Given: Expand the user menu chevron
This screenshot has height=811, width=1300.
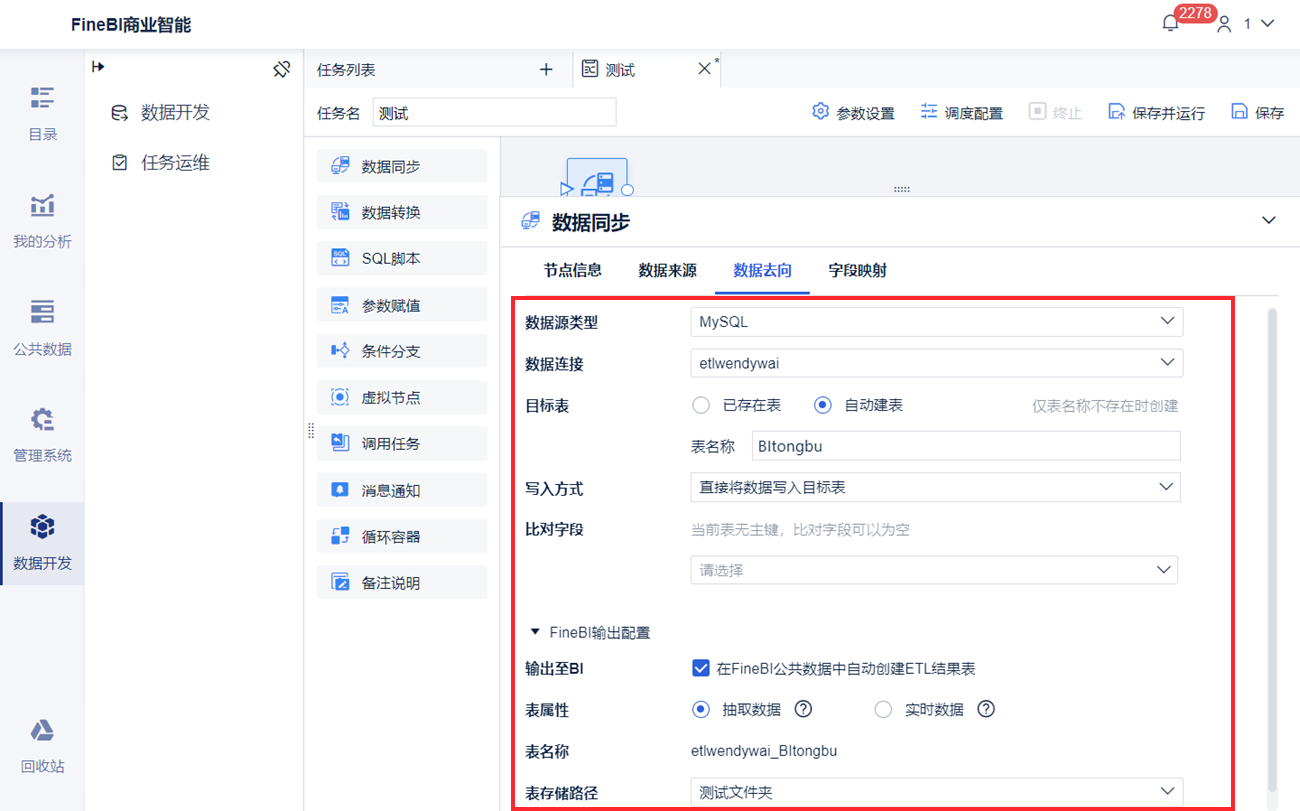Looking at the screenshot, I should [1268, 24].
